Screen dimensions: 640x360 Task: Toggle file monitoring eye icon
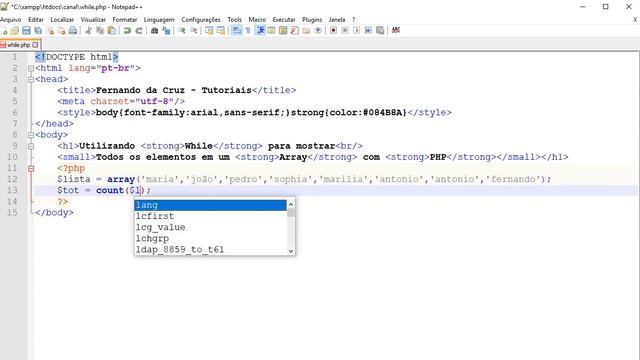tap(318, 31)
